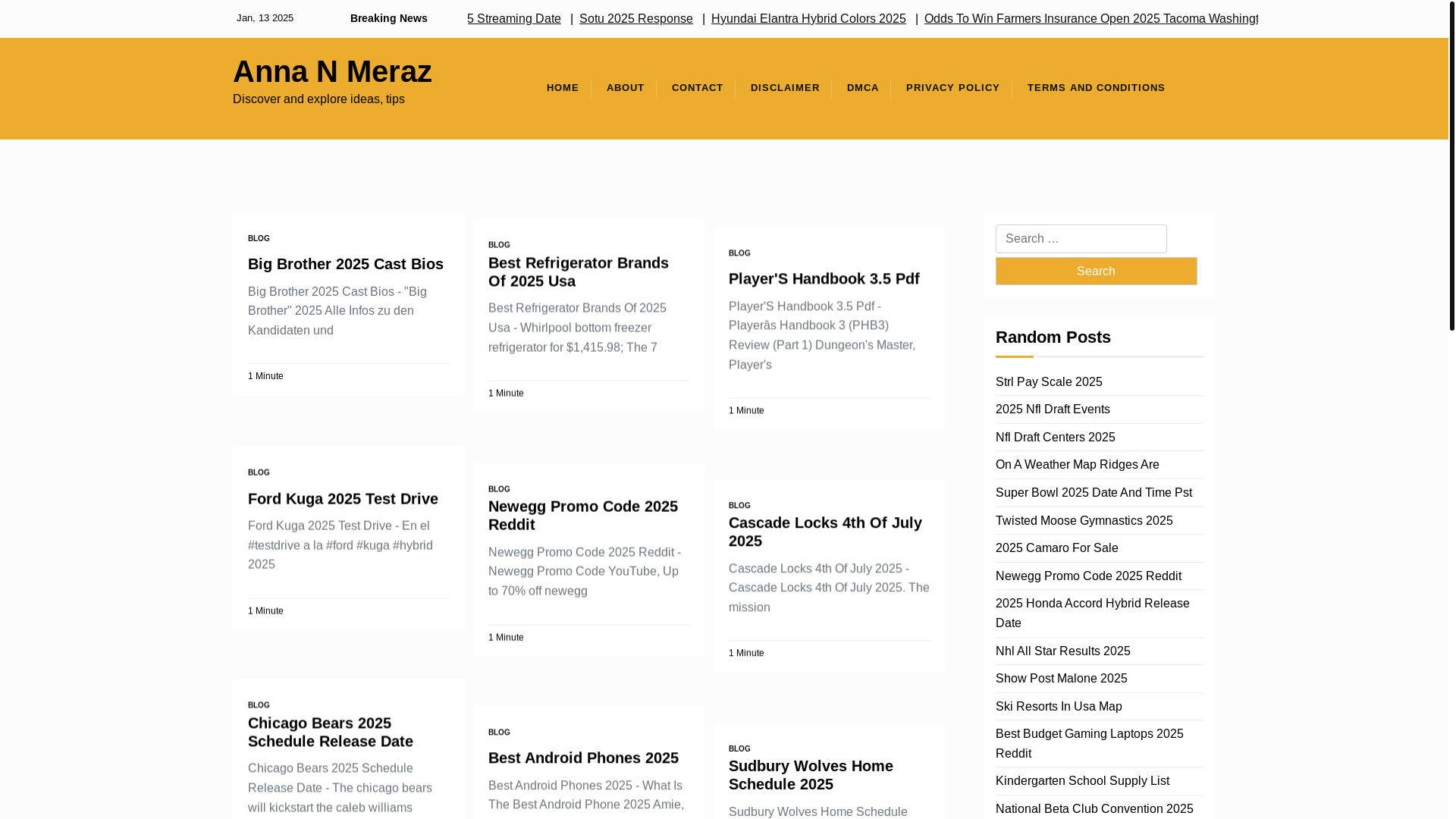The height and width of the screenshot is (819, 1456).
Task: Click the 1 Minute label under Big Brother post
Action: [265, 376]
